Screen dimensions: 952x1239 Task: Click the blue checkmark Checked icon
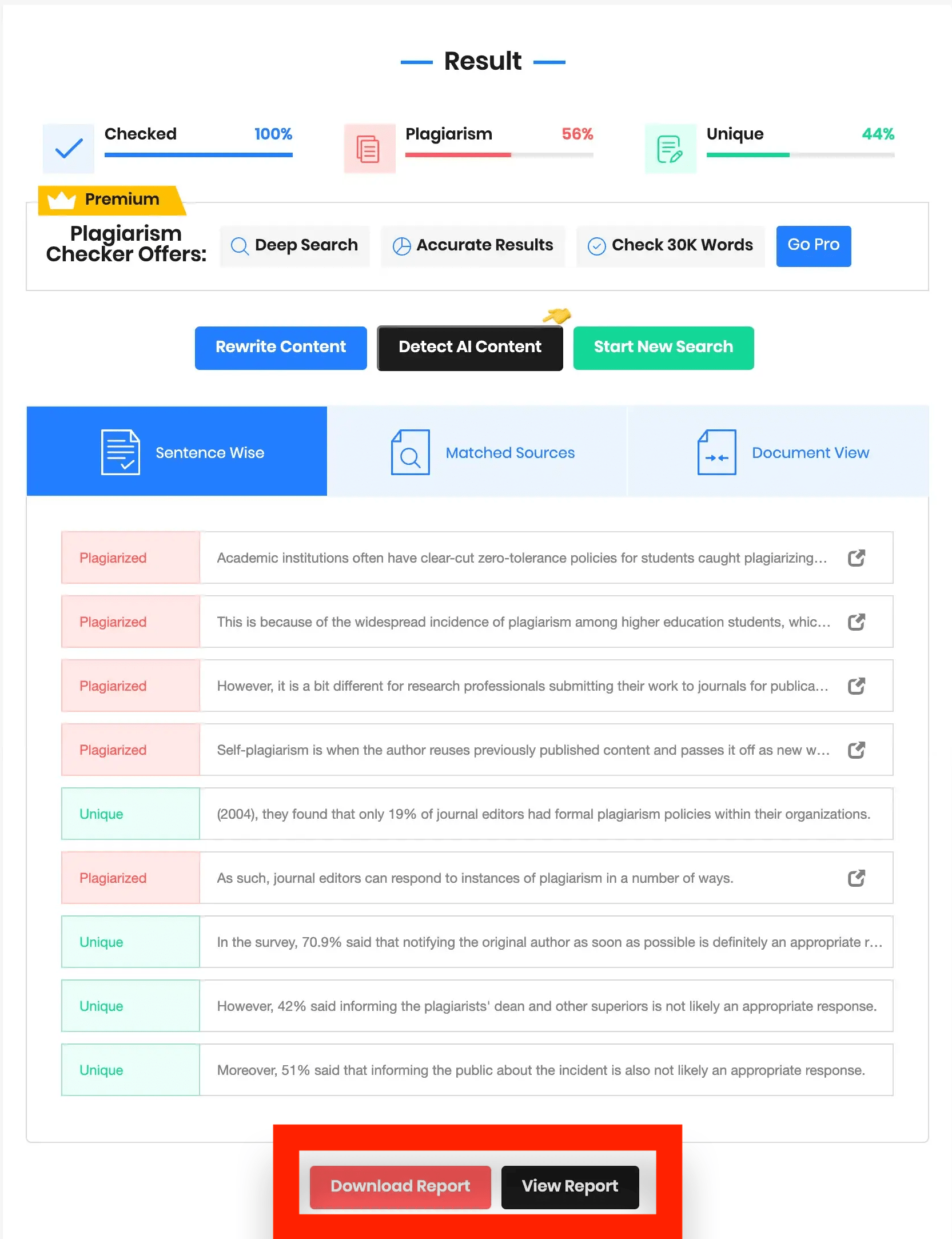tap(69, 149)
